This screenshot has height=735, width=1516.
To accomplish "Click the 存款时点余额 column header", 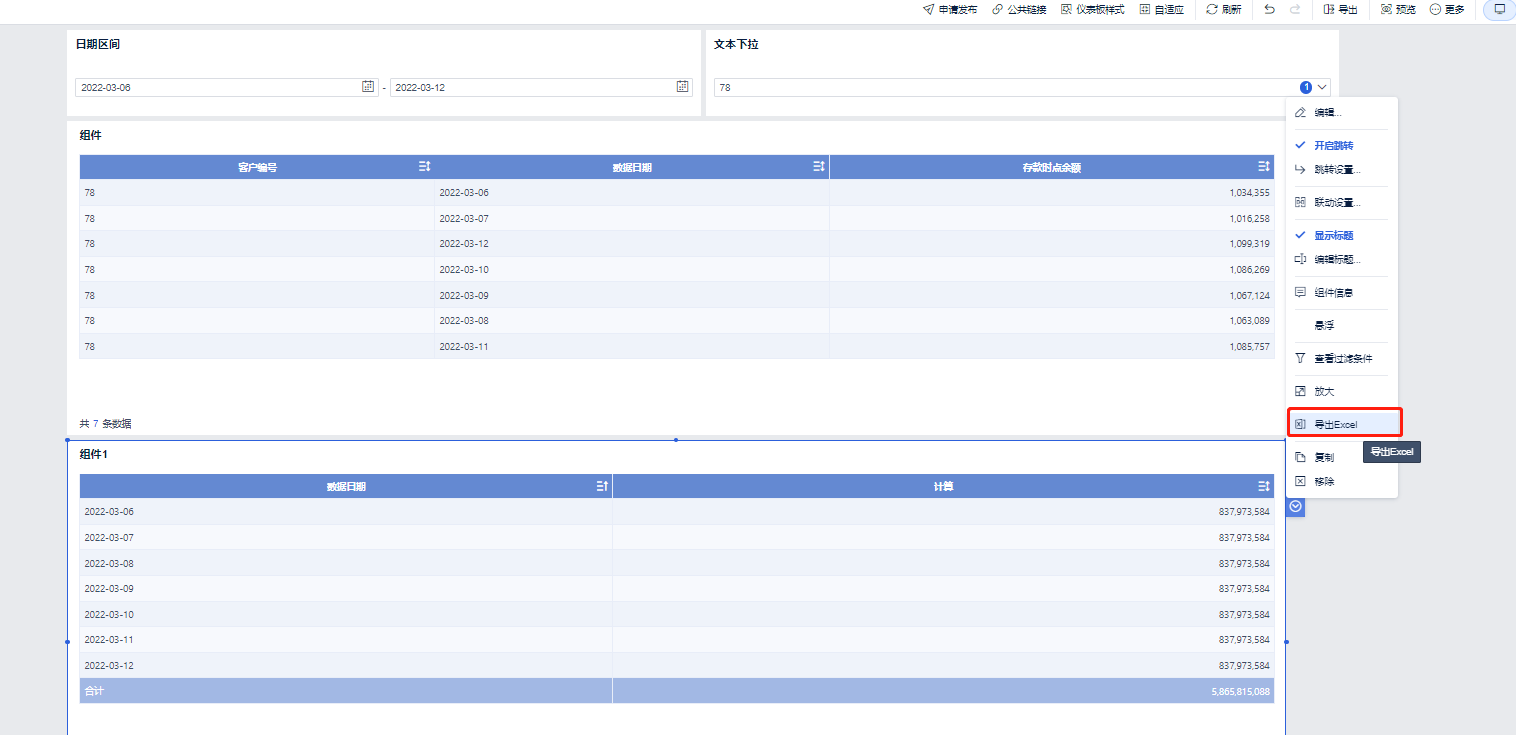I will [1052, 168].
